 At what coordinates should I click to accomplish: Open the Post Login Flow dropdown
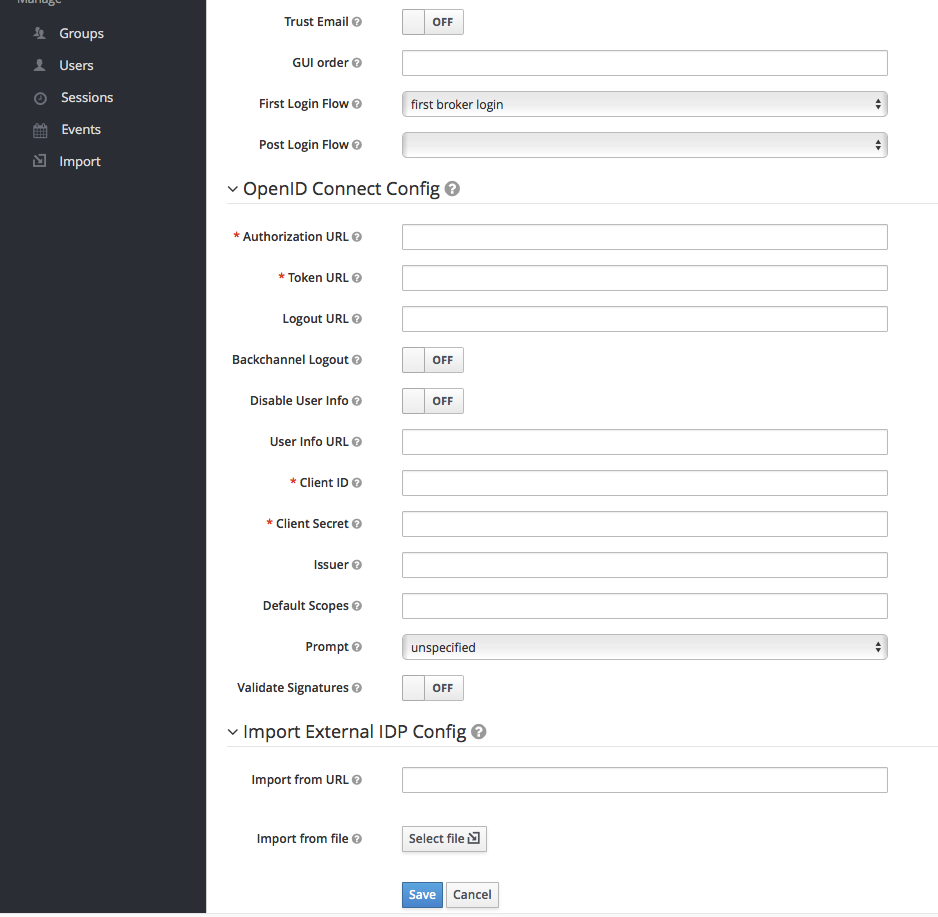coord(644,145)
